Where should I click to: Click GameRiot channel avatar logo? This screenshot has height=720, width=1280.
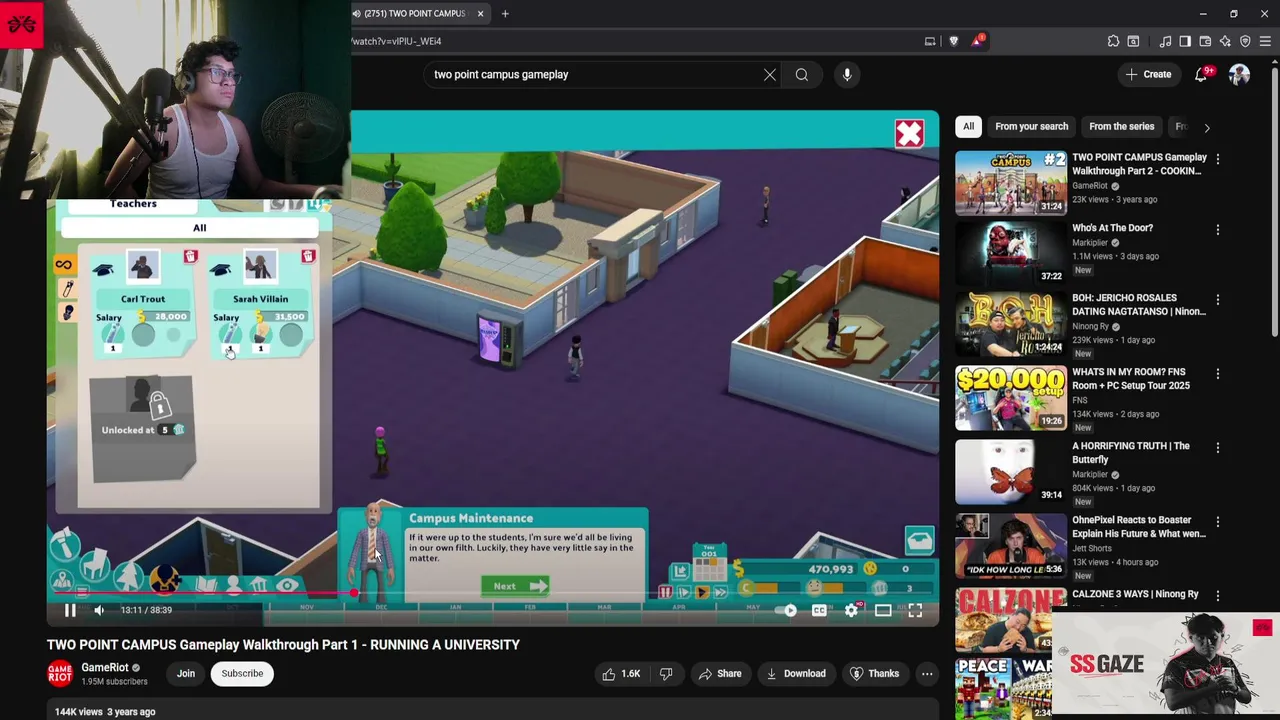pyautogui.click(x=60, y=674)
